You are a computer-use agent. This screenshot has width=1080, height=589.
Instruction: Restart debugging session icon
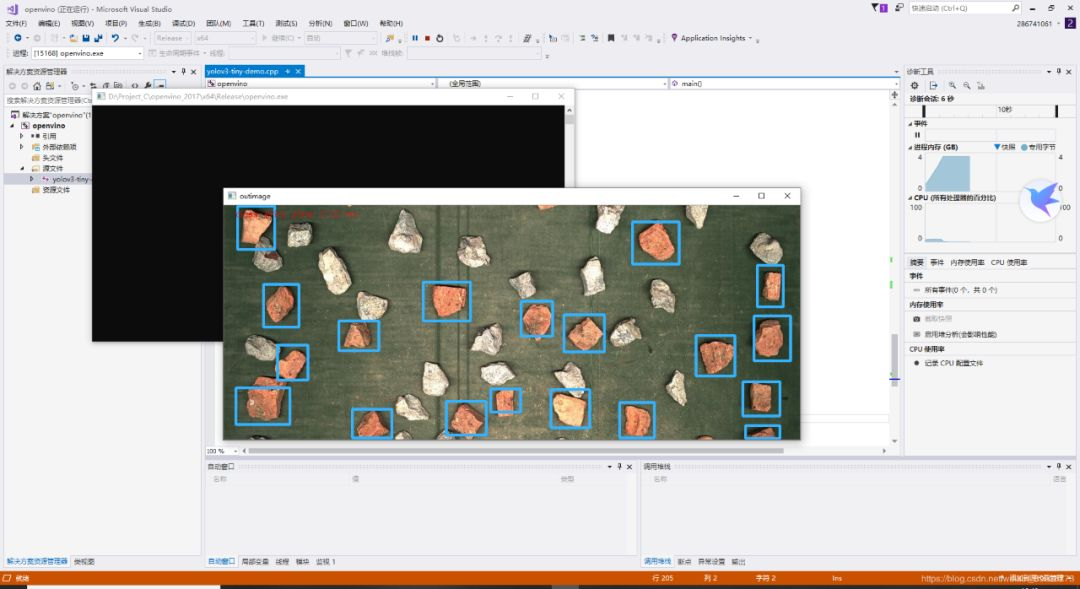click(x=439, y=38)
